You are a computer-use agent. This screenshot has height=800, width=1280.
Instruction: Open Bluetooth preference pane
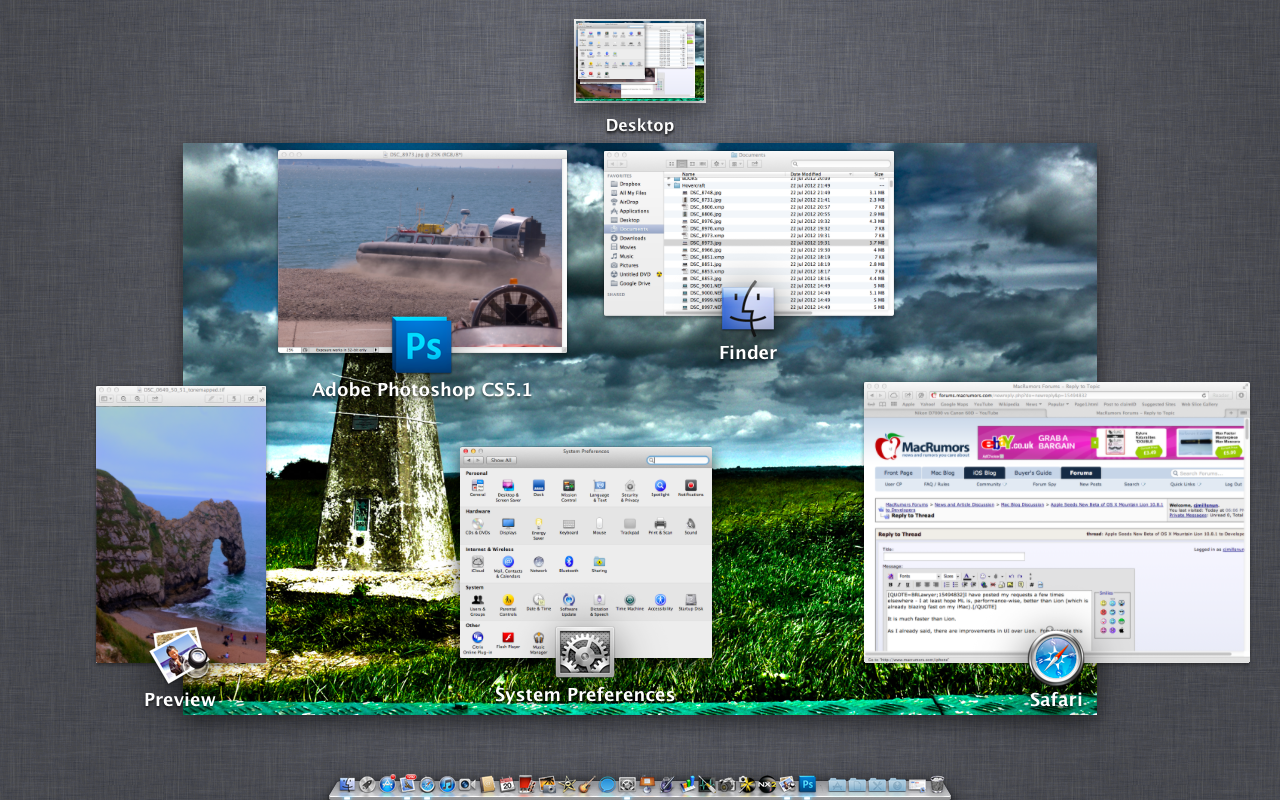[x=569, y=565]
